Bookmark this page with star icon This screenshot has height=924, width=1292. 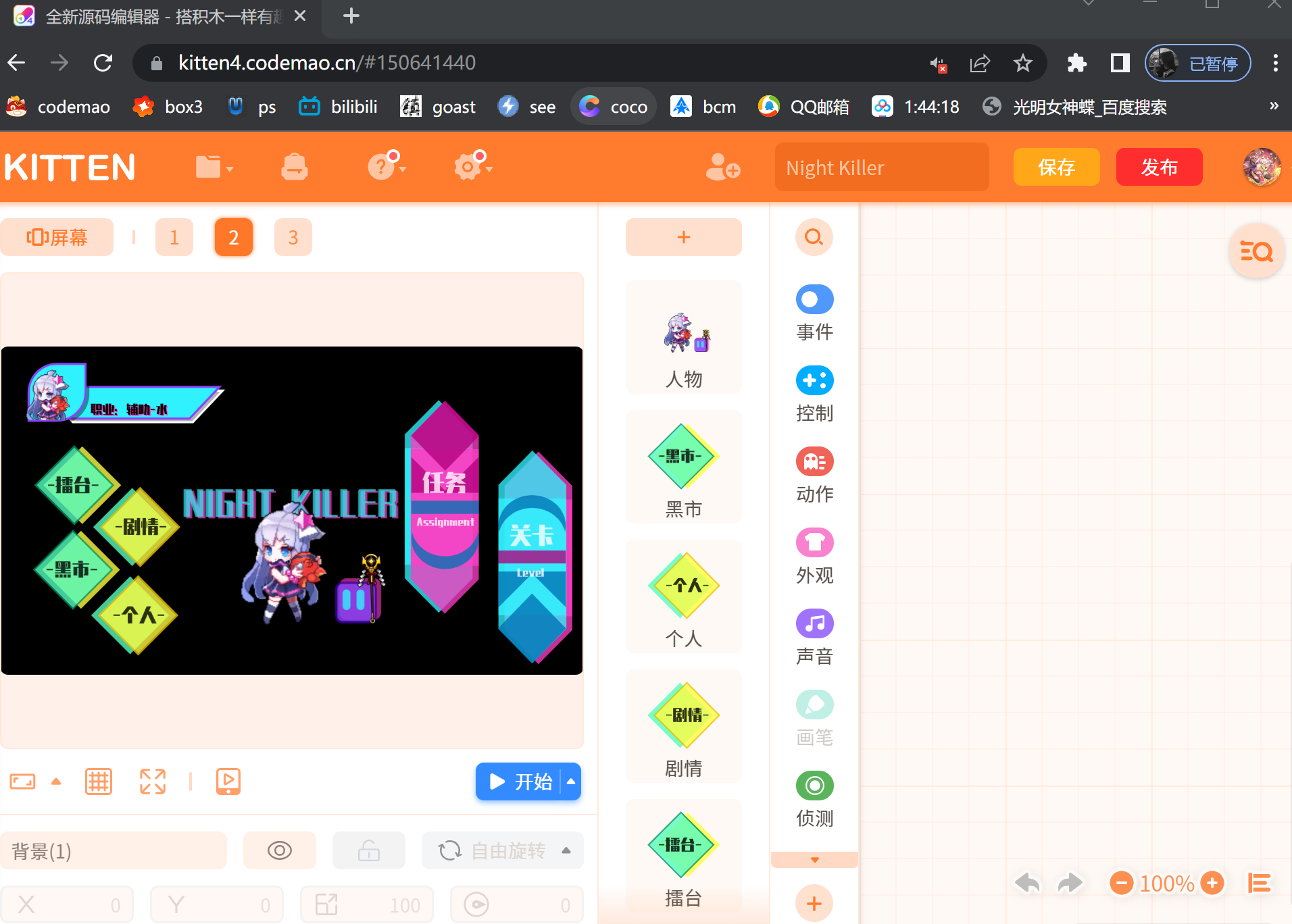[x=1023, y=63]
